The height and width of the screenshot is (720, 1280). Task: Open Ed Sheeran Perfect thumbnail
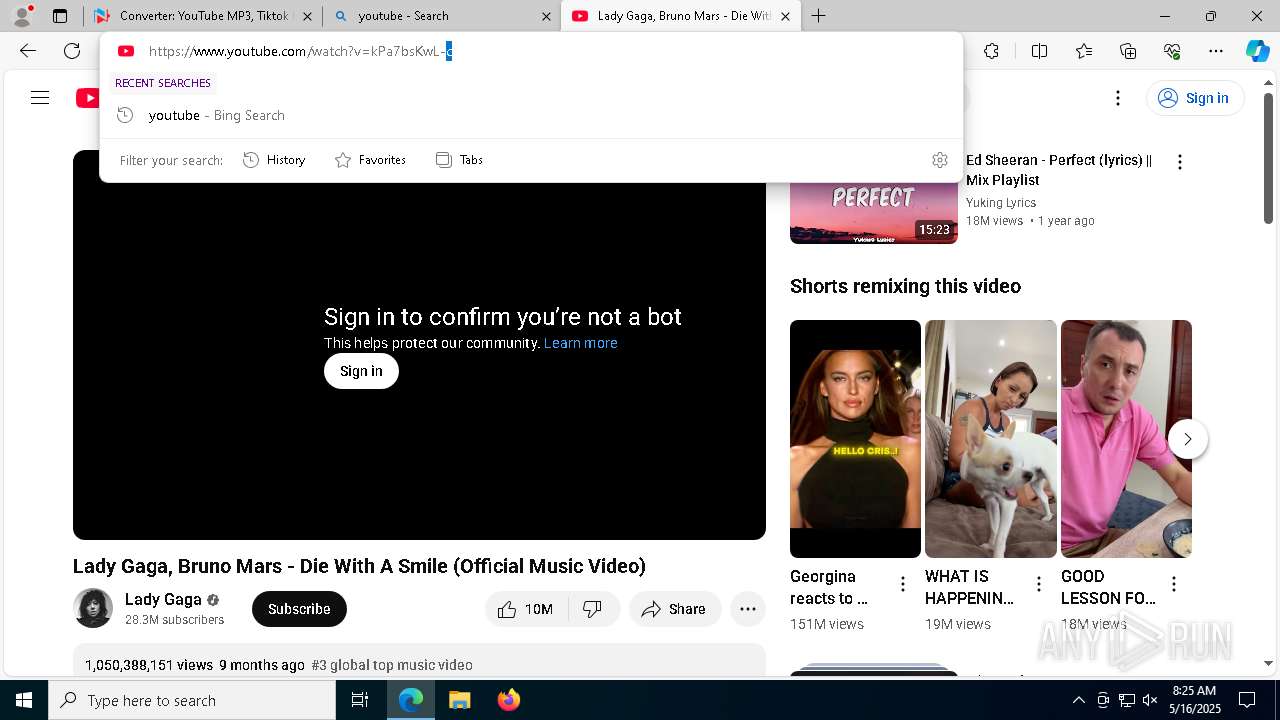coord(873,214)
